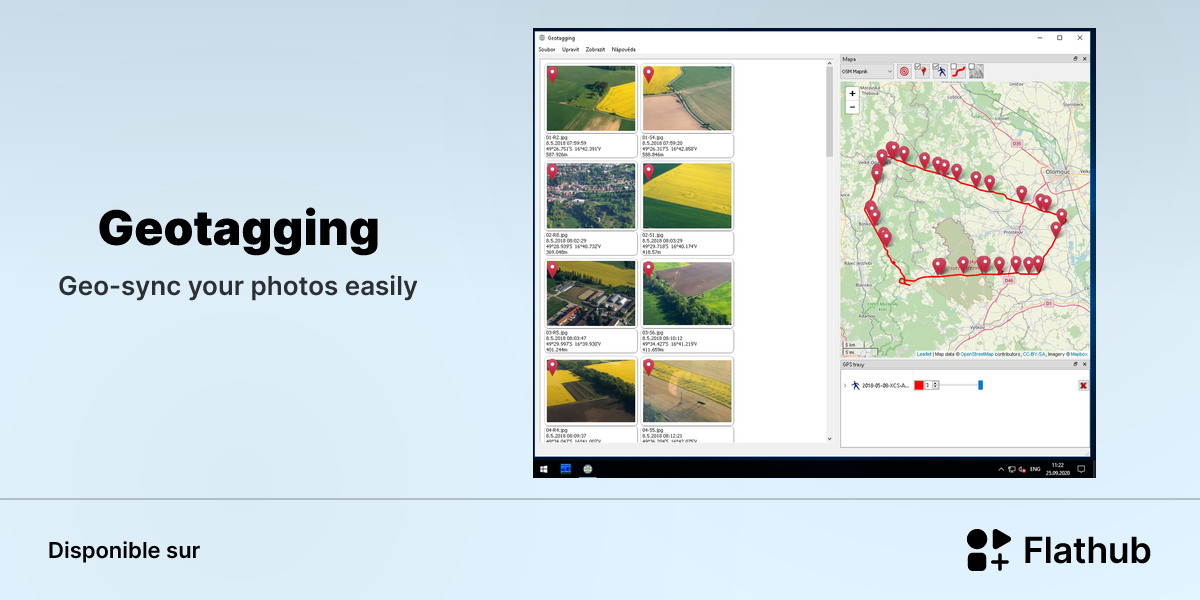Select the 01-R2.jpg photo thumbnail

point(590,98)
